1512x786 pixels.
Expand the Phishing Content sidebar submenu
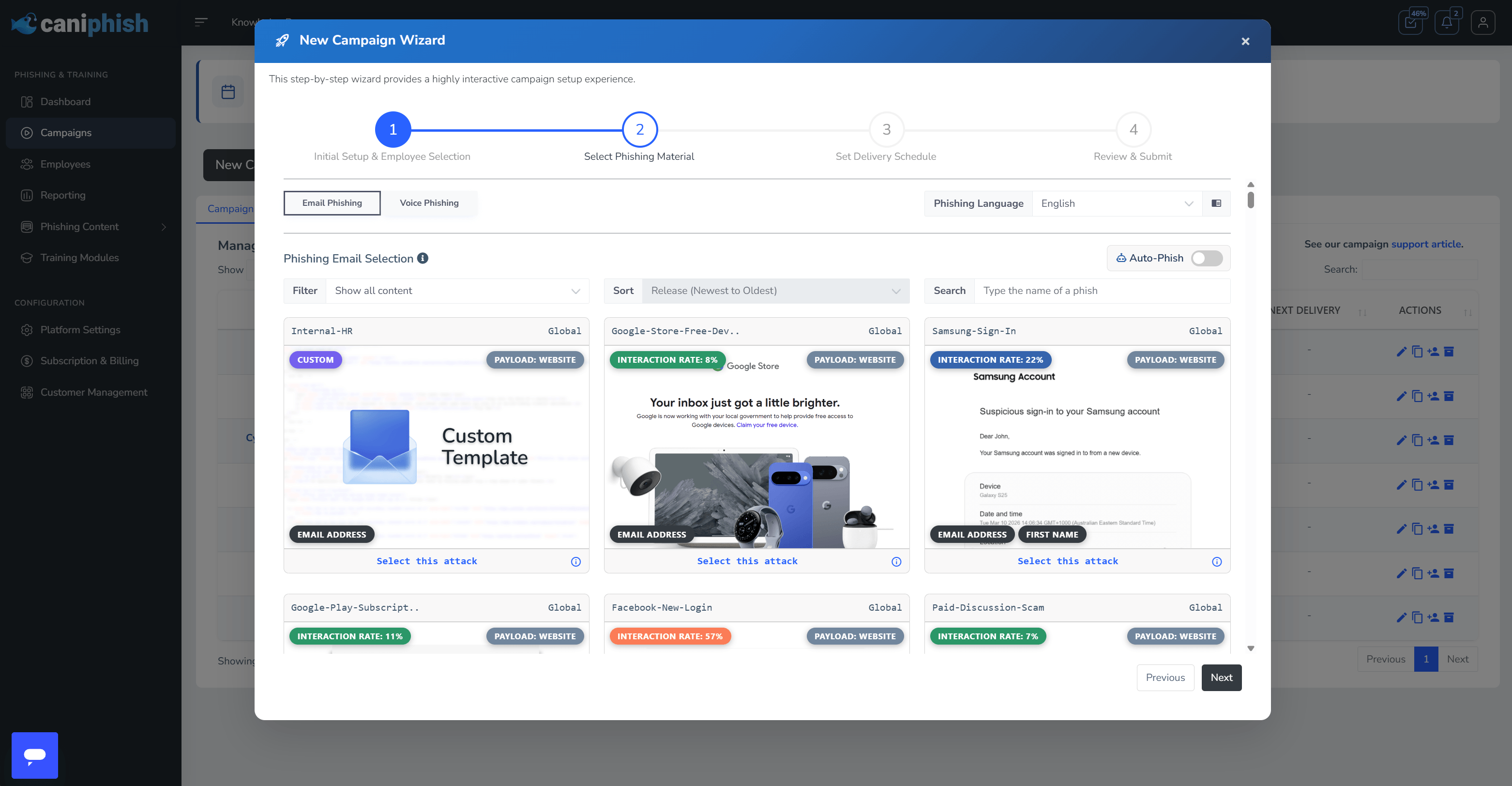tap(163, 227)
